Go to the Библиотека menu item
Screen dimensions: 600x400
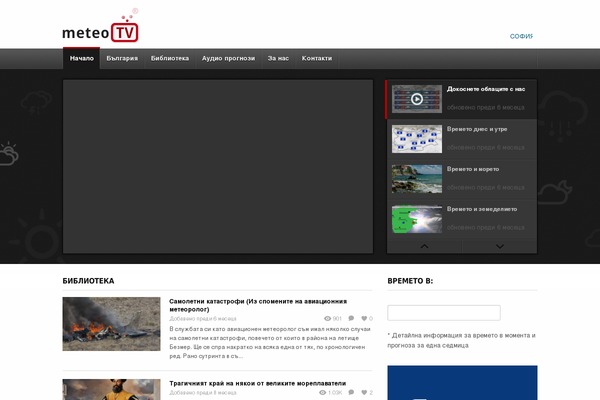(x=170, y=58)
